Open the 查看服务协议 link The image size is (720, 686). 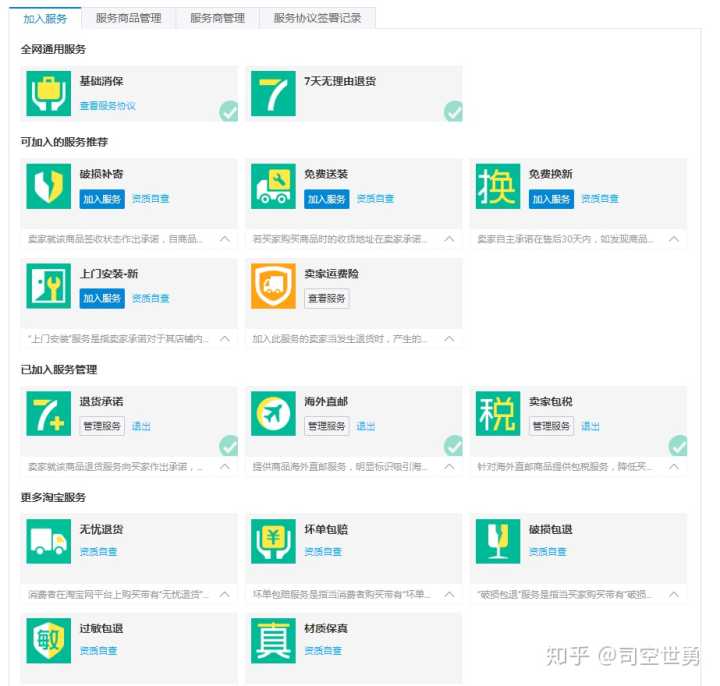[108, 105]
